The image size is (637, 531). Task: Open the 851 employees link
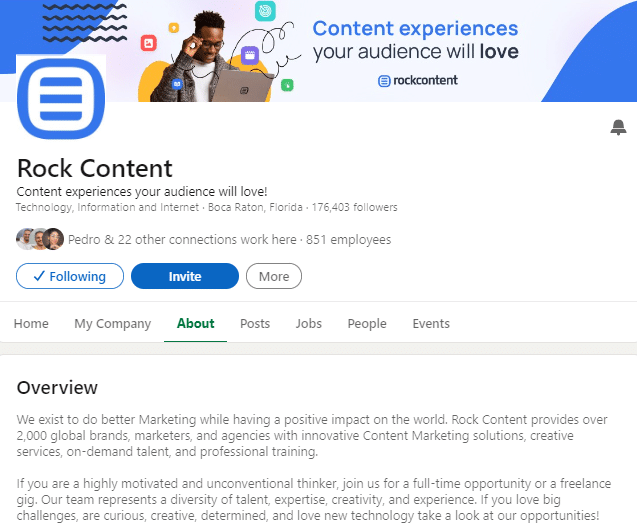tap(348, 240)
